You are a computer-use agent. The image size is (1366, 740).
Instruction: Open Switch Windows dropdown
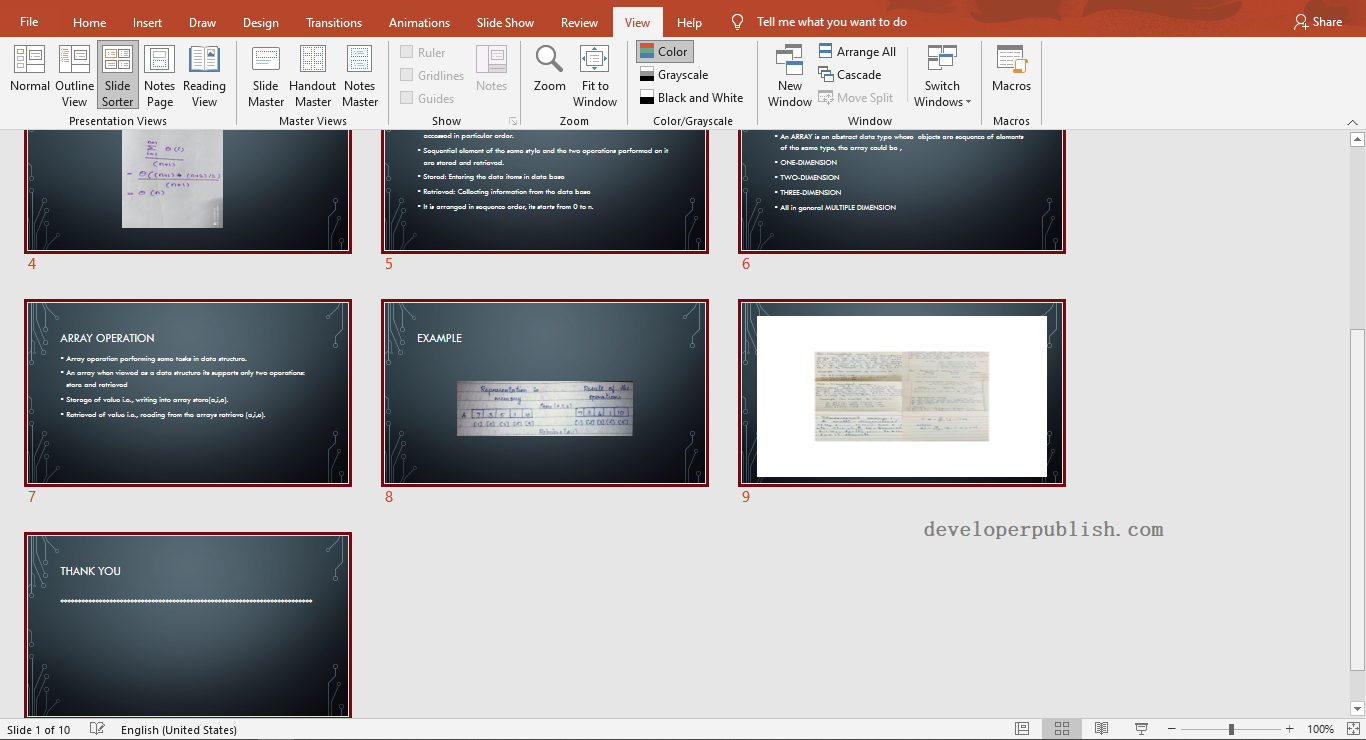coord(942,75)
